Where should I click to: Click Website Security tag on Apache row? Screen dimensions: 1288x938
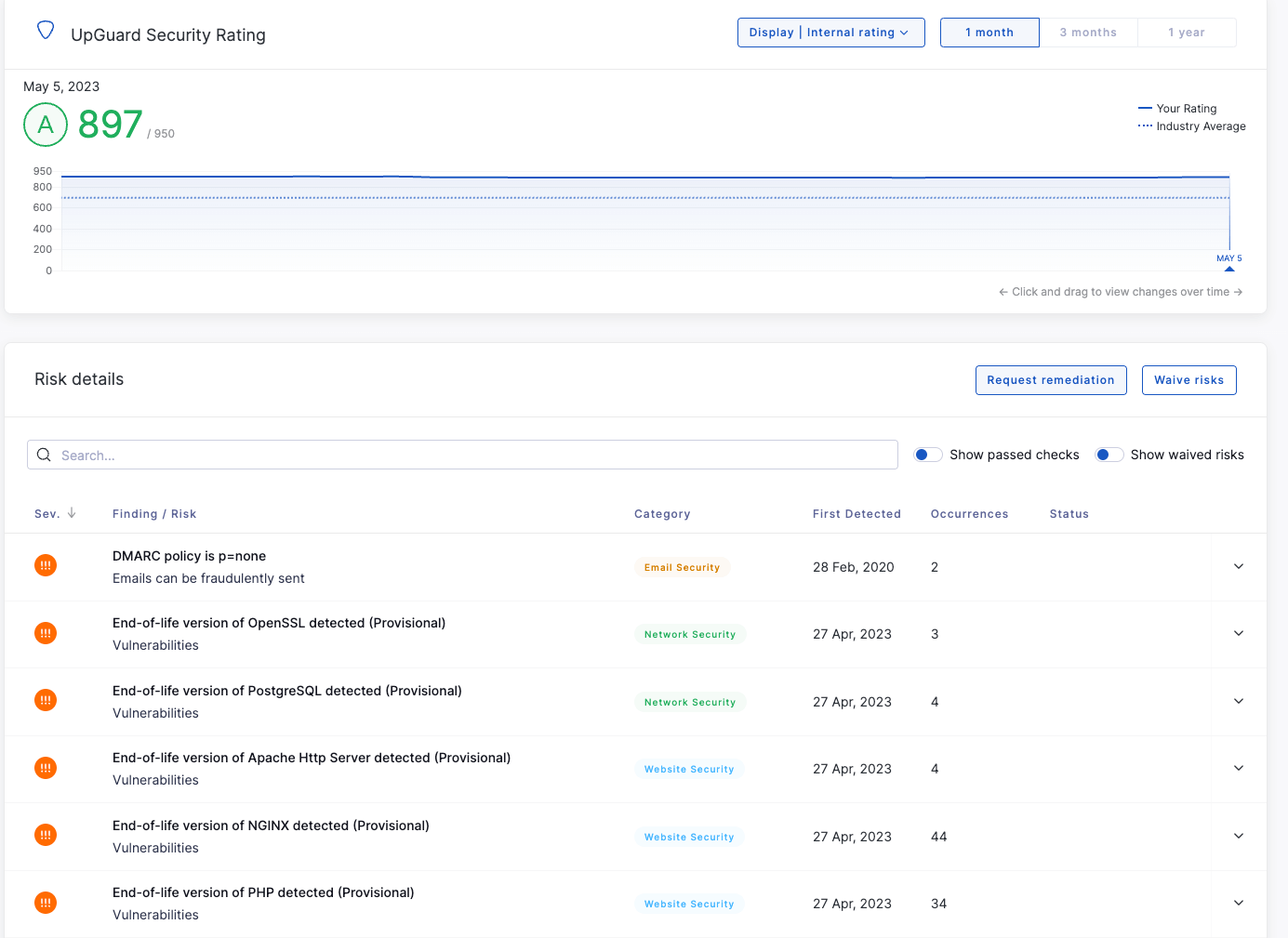coord(689,769)
